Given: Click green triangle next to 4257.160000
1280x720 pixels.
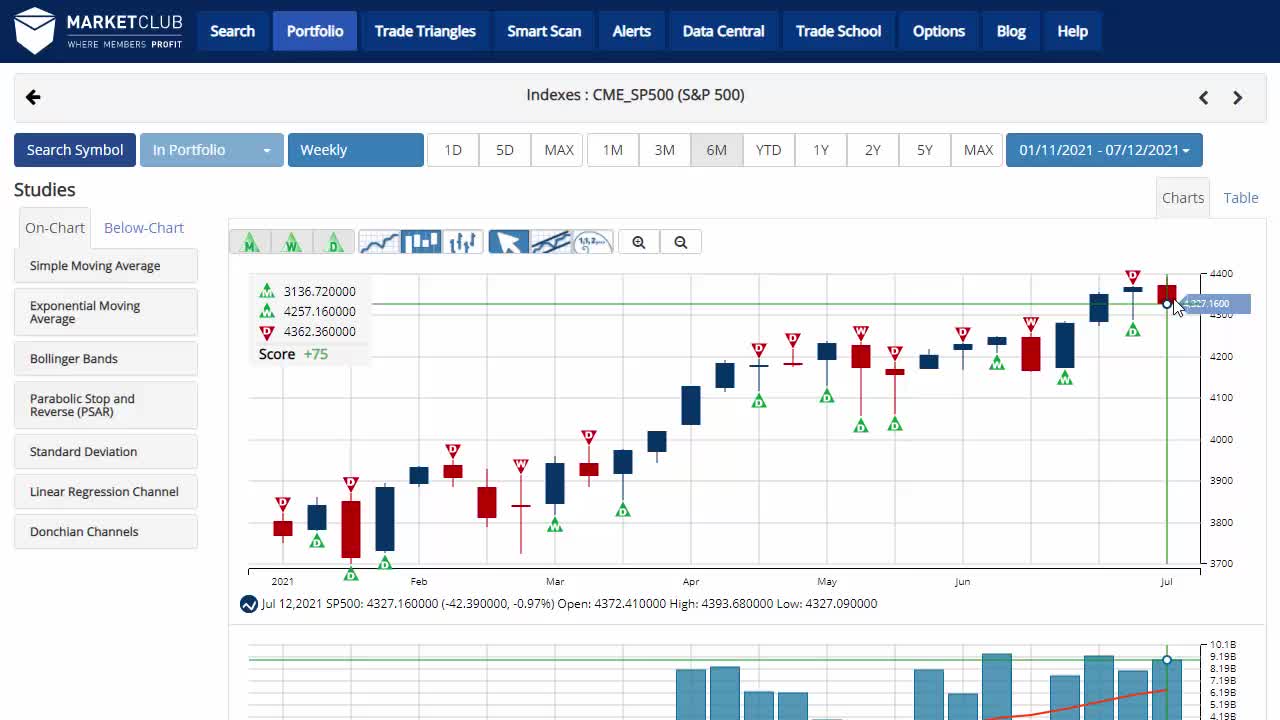Looking at the screenshot, I should (x=267, y=311).
